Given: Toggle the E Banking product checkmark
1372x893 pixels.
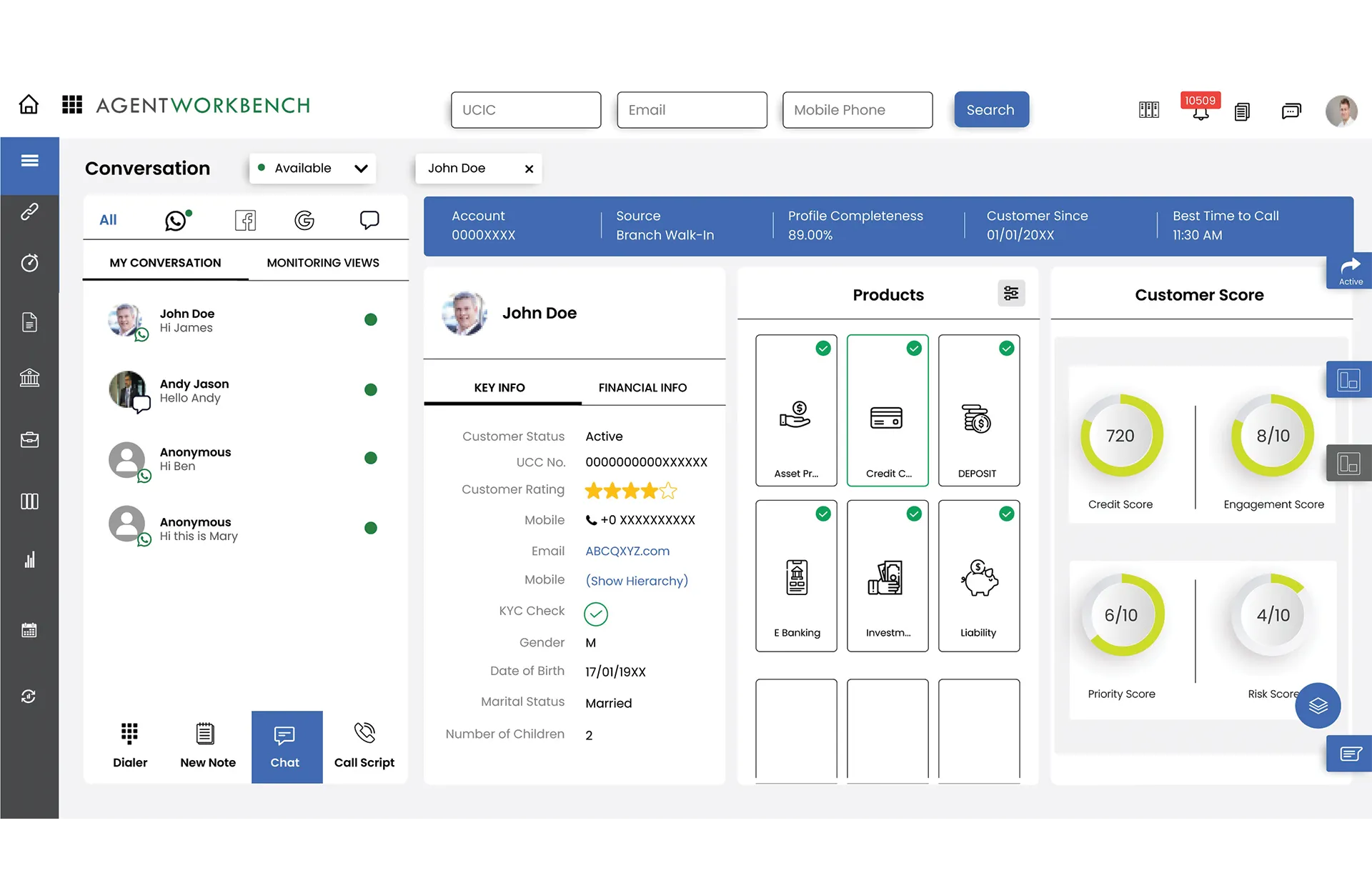Looking at the screenshot, I should (823, 514).
